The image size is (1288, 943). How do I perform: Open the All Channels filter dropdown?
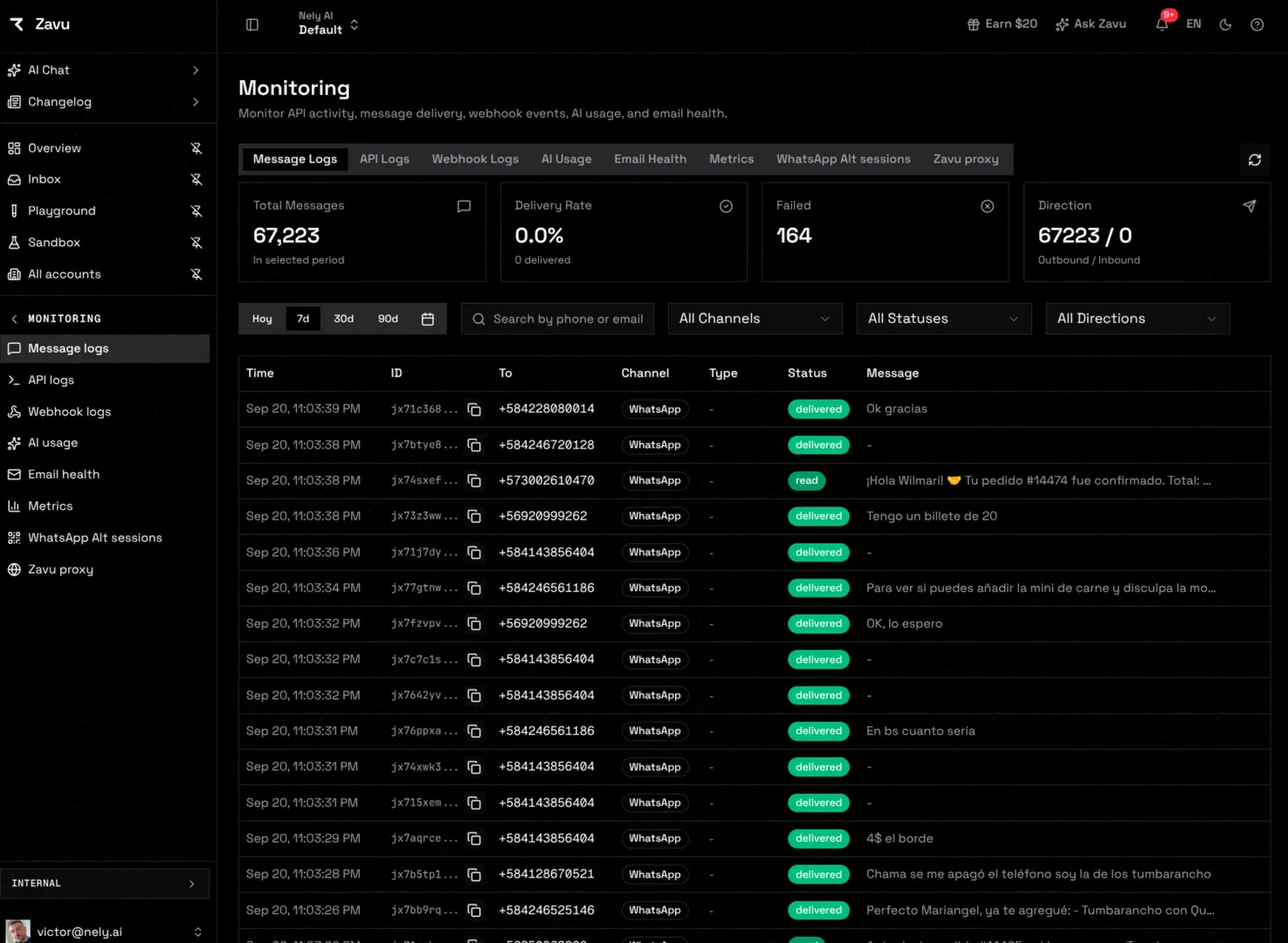755,319
